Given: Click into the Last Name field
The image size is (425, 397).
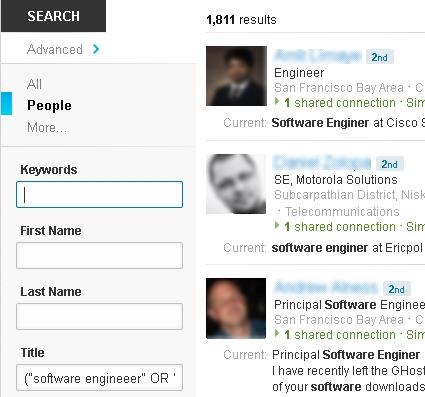Looking at the screenshot, I should (99, 316).
